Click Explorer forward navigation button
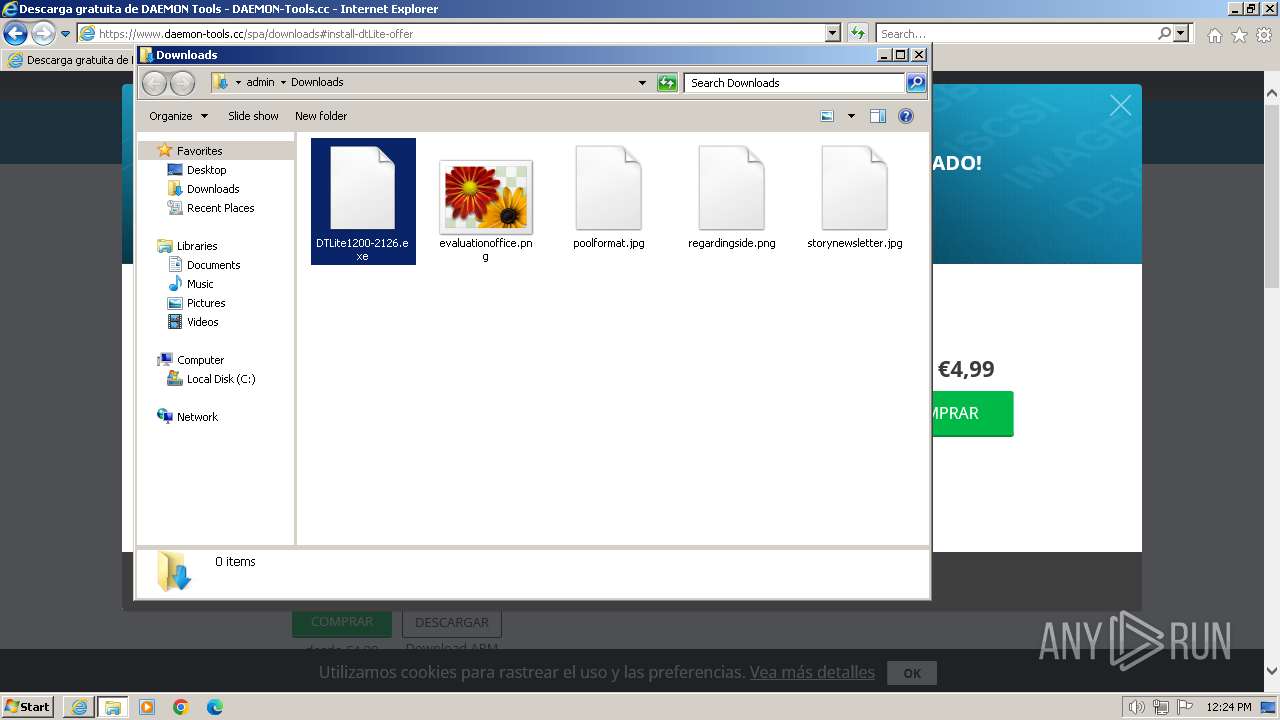The image size is (1280, 720). pos(182,83)
